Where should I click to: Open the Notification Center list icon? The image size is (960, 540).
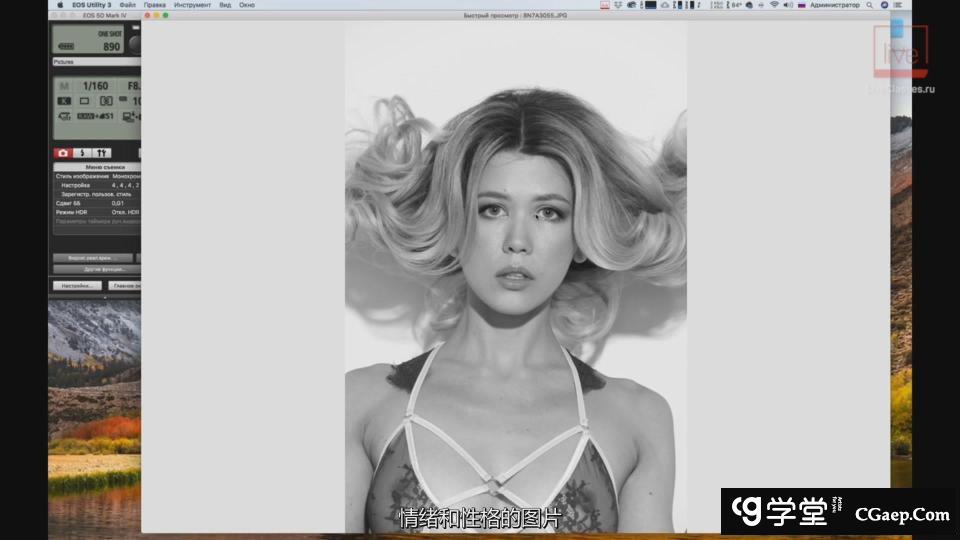click(898, 5)
